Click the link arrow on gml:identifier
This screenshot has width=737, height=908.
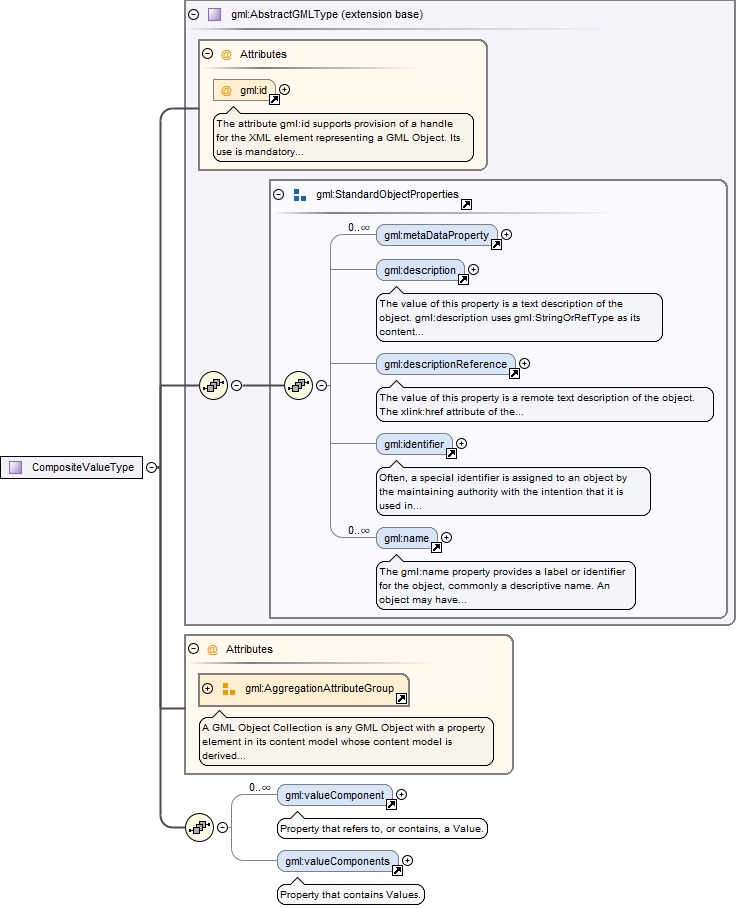coord(451,453)
